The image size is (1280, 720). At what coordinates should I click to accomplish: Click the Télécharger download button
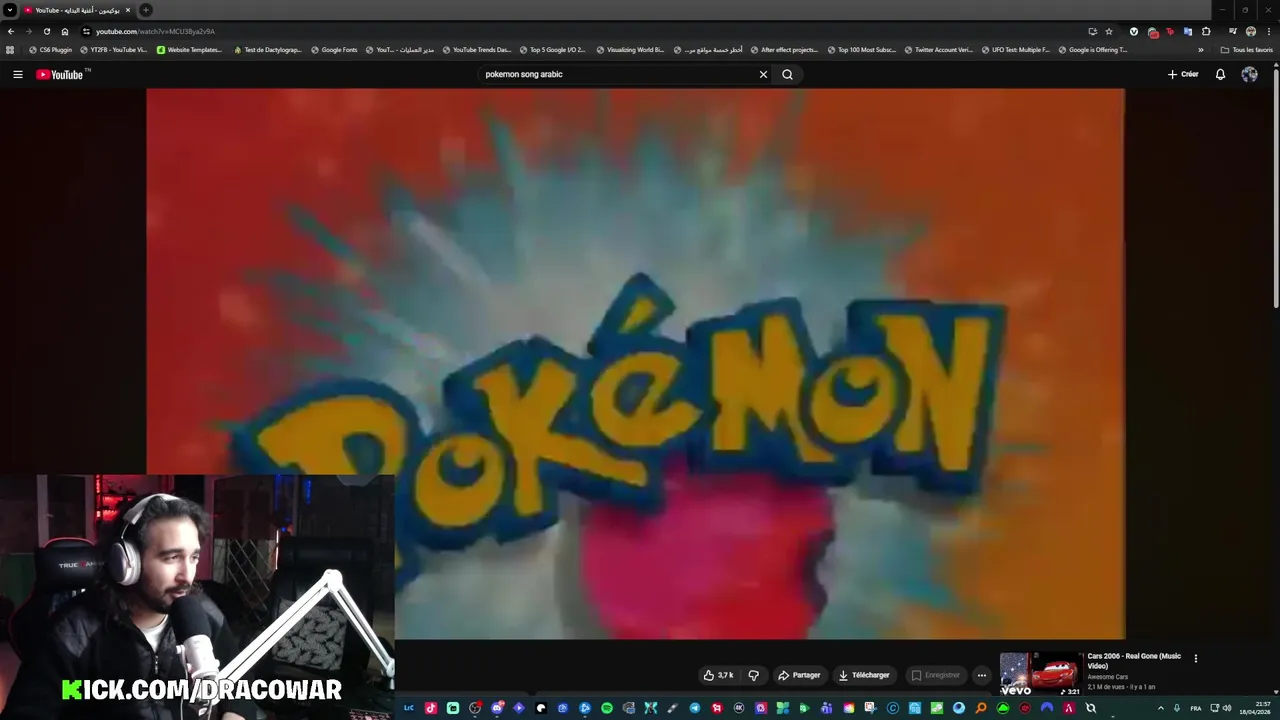click(x=864, y=675)
